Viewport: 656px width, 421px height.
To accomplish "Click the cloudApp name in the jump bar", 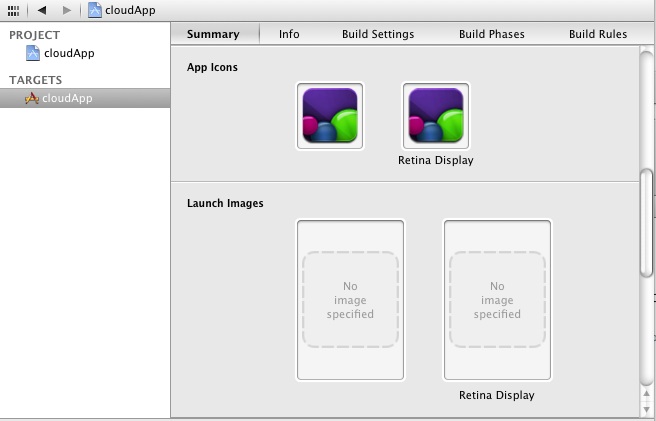I will 130,10.
